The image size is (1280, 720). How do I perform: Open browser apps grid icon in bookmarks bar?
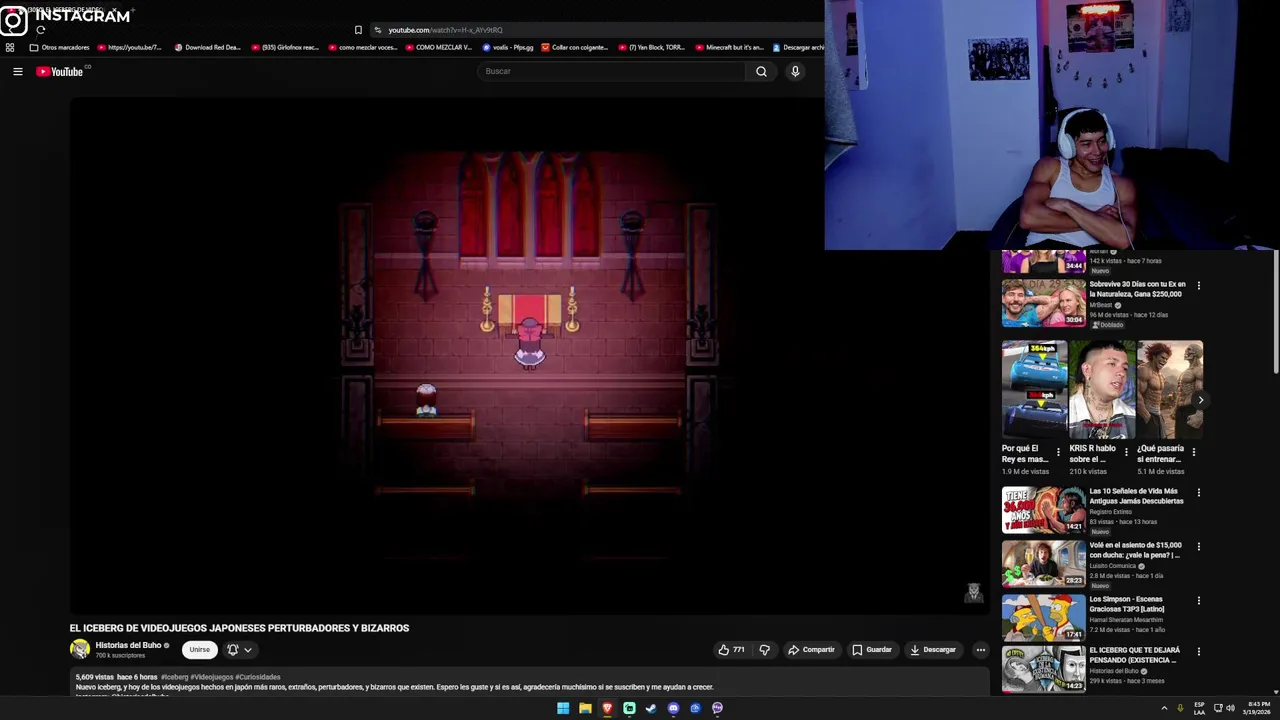click(10, 47)
